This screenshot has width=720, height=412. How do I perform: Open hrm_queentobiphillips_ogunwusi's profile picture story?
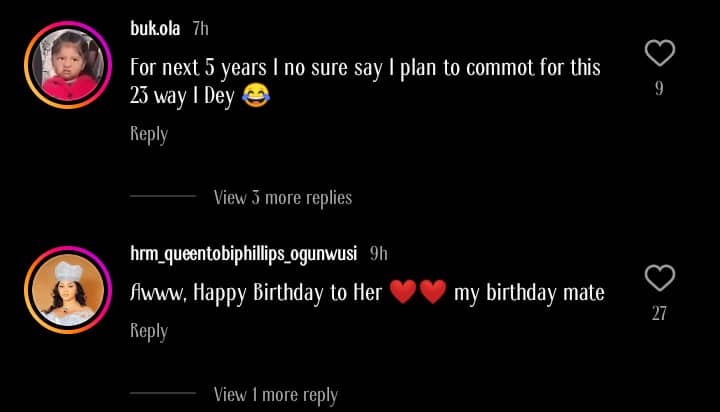click(x=68, y=290)
